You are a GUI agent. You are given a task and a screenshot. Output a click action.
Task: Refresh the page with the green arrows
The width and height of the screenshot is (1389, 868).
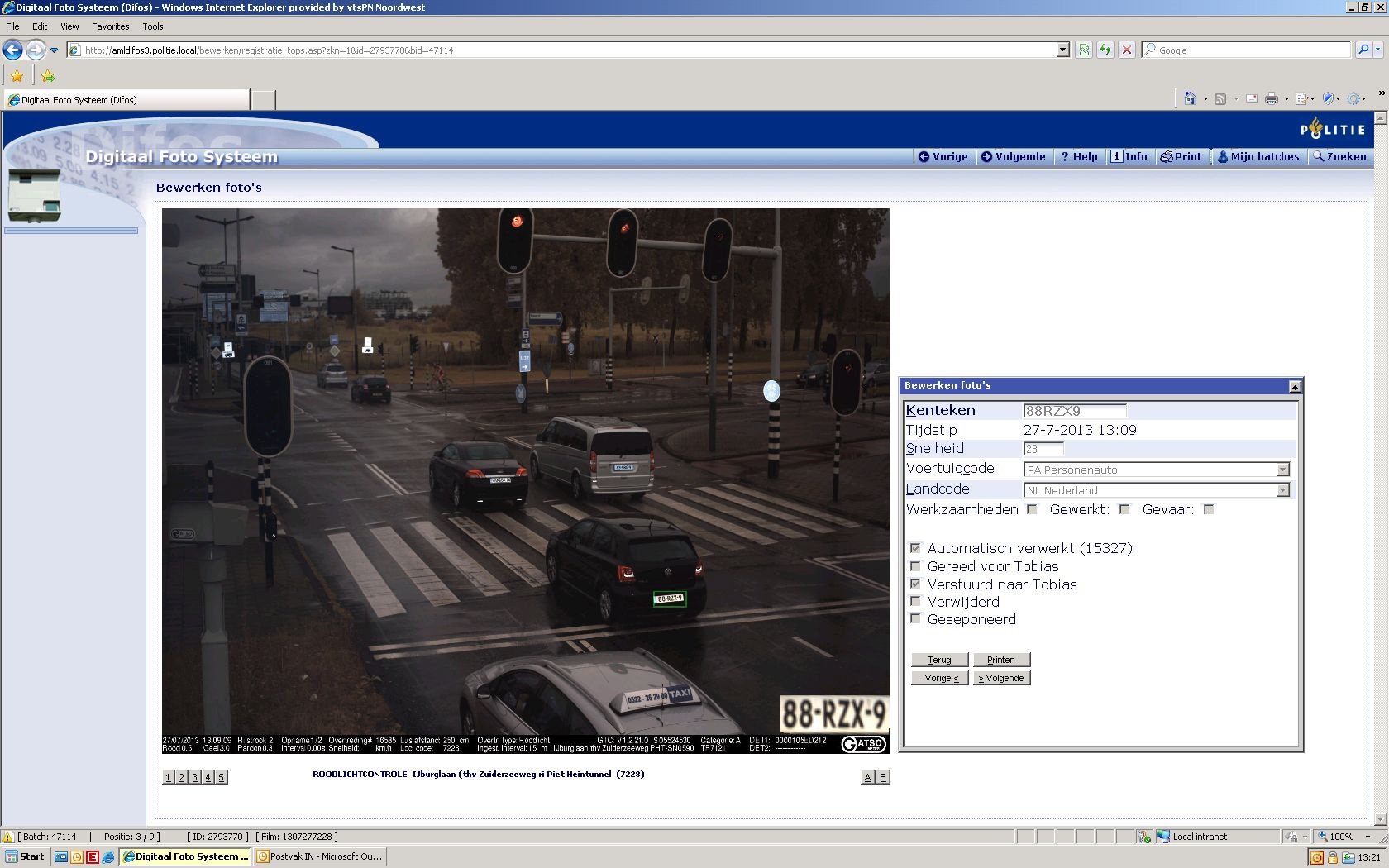pyautogui.click(x=1105, y=50)
